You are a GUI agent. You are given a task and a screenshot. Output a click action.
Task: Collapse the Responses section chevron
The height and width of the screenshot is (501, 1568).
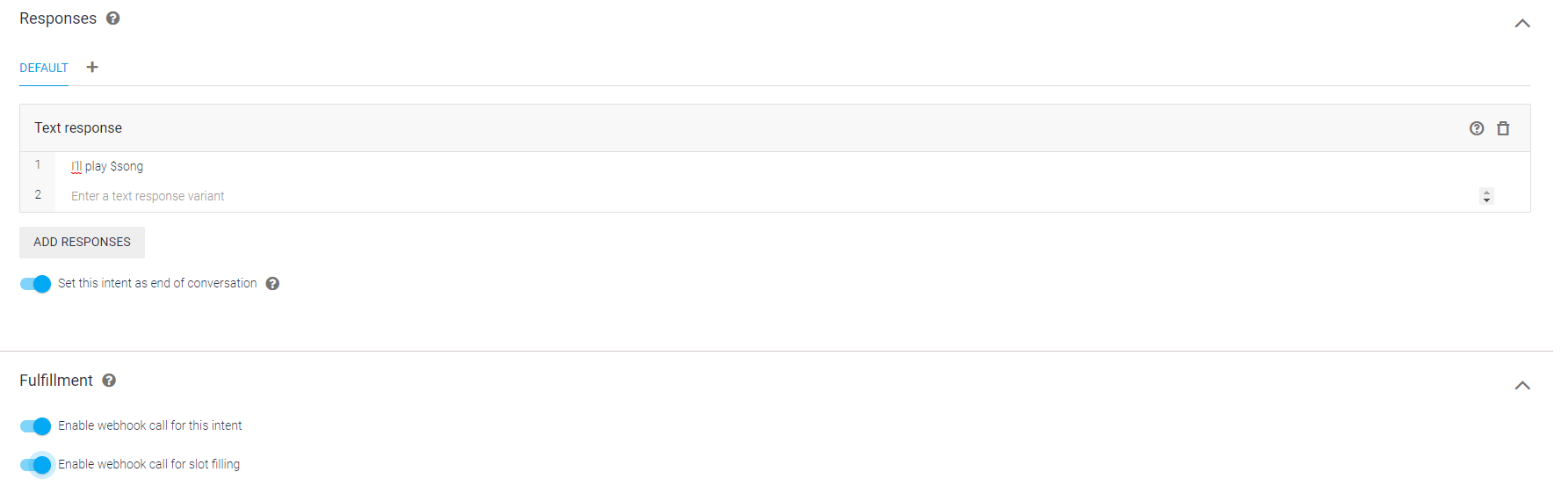pos(1522,24)
